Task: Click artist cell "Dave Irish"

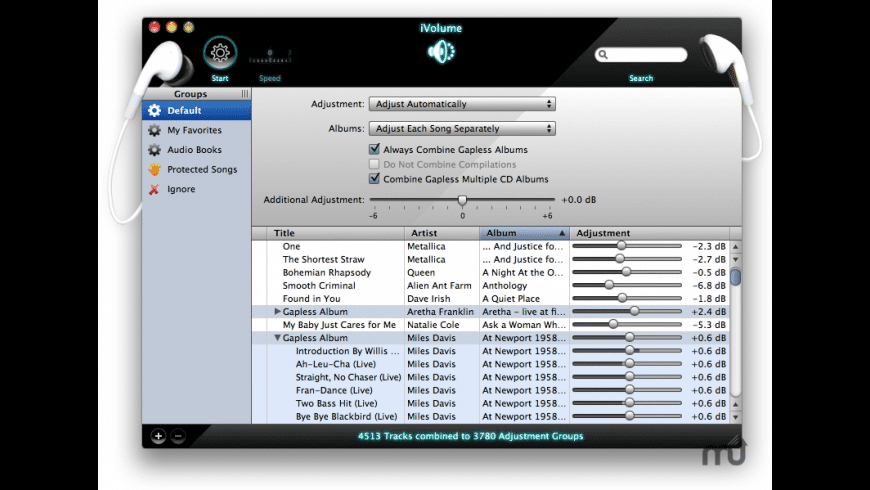Action: [428, 299]
